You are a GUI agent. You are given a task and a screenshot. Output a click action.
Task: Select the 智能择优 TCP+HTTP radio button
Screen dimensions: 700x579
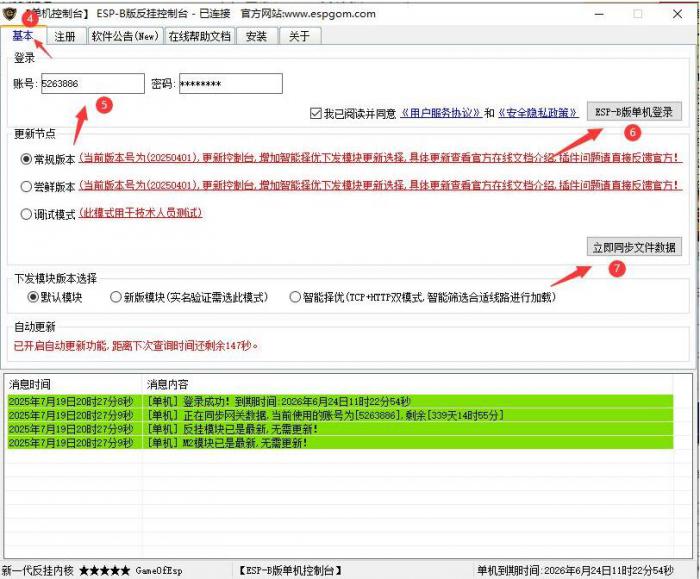pos(295,297)
